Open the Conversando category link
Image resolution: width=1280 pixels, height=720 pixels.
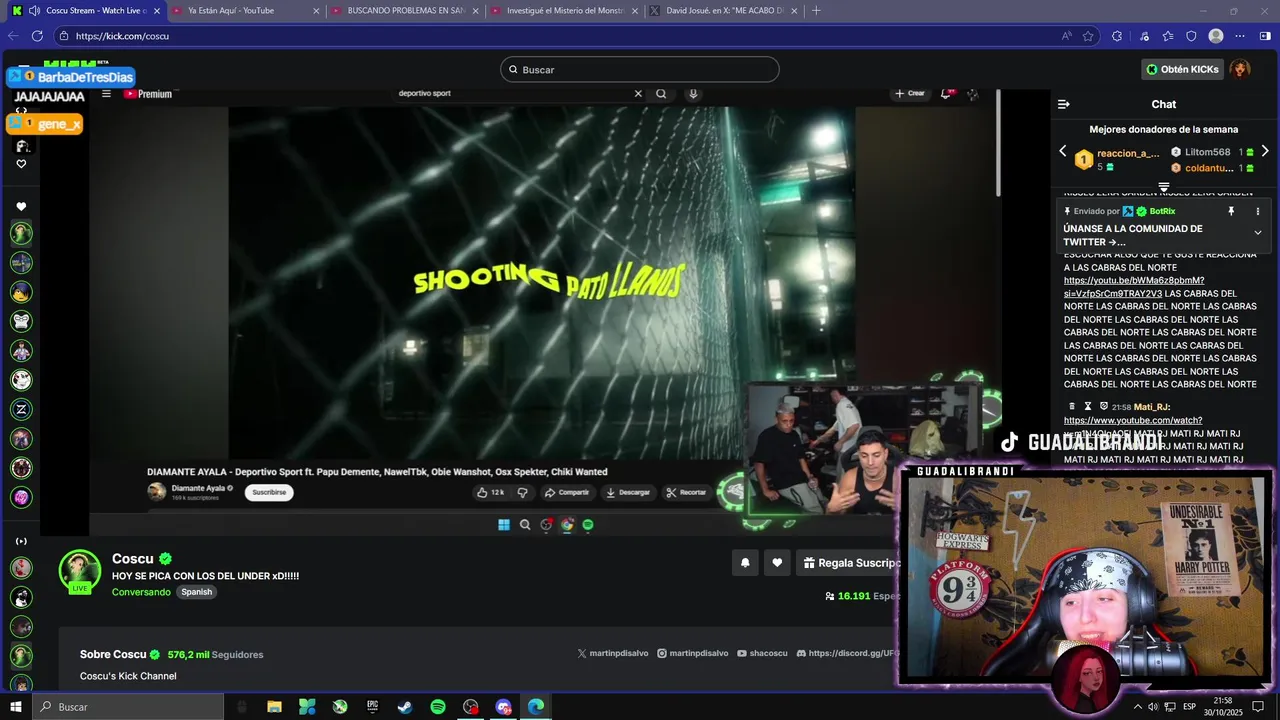point(141,592)
